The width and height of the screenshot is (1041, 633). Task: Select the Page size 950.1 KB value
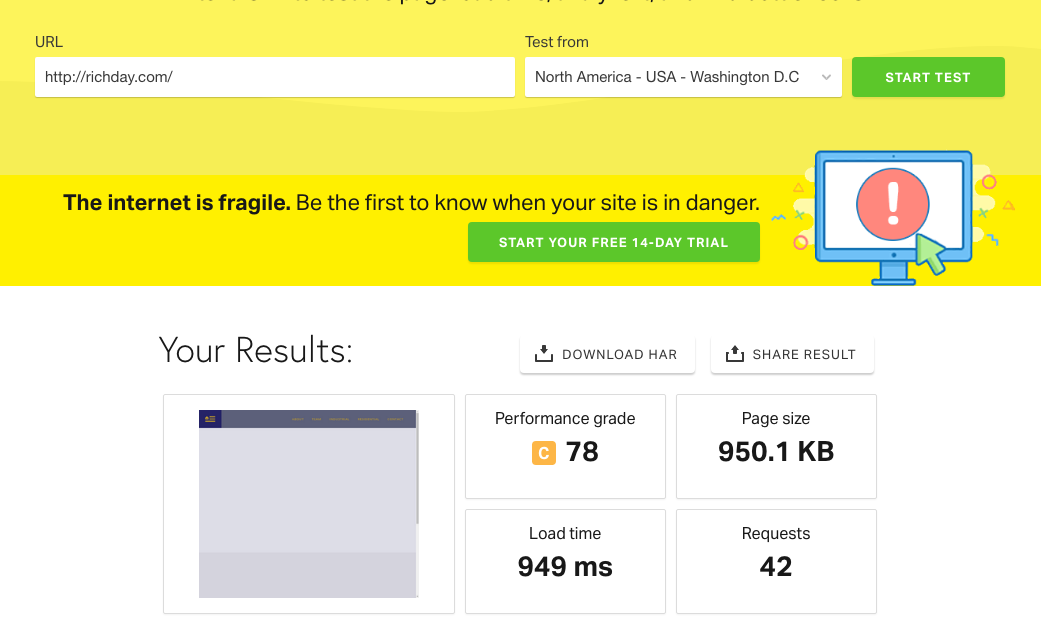click(x=776, y=452)
